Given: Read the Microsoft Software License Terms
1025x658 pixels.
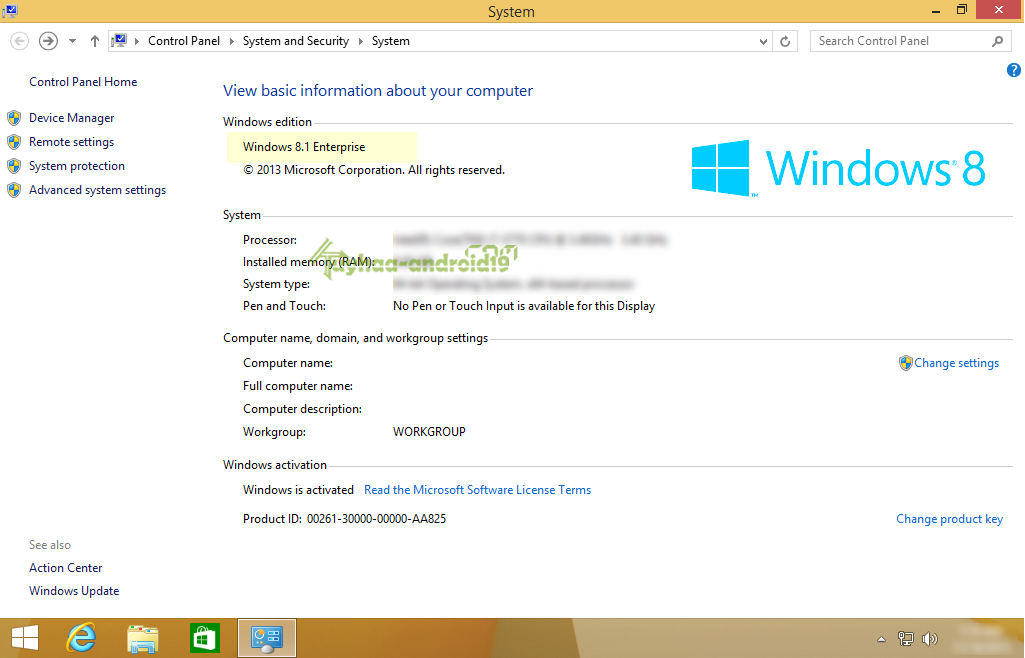Looking at the screenshot, I should tap(477, 489).
